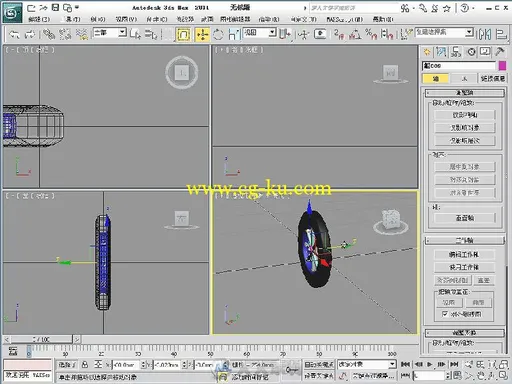Open the selection filter 全部 dropdown
Screen dimensions: 512x384
point(110,33)
